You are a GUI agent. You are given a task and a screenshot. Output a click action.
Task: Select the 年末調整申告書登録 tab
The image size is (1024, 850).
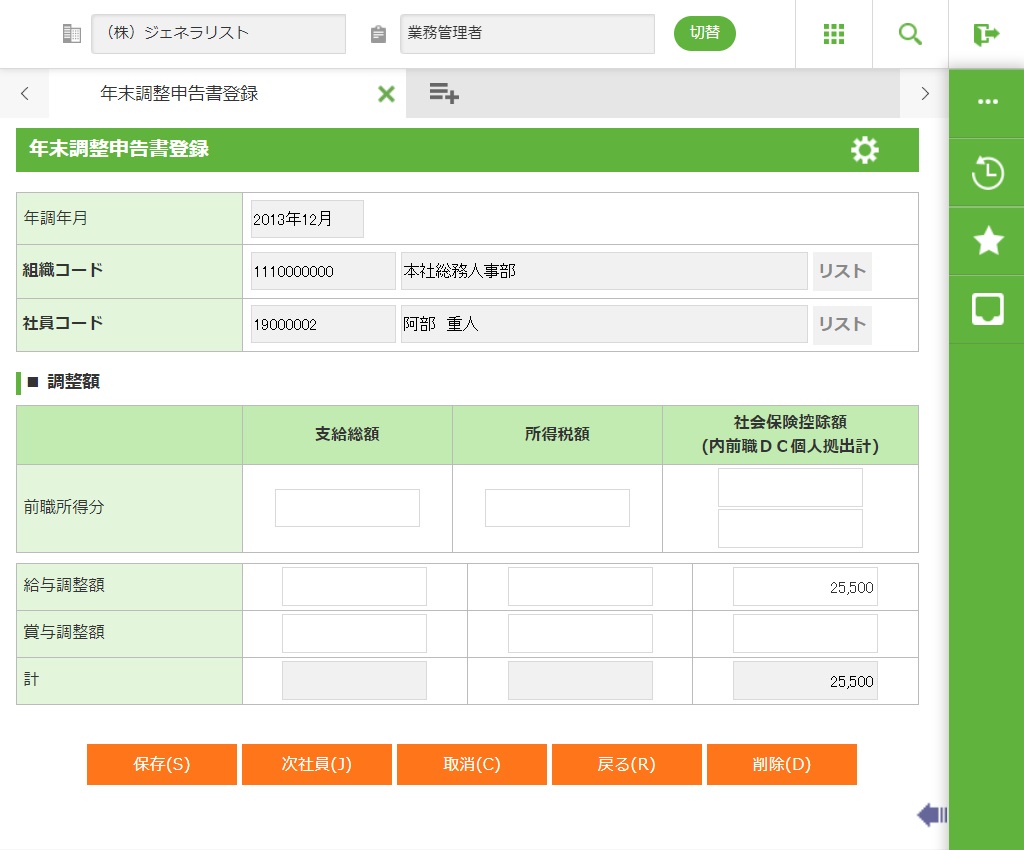tap(180, 94)
